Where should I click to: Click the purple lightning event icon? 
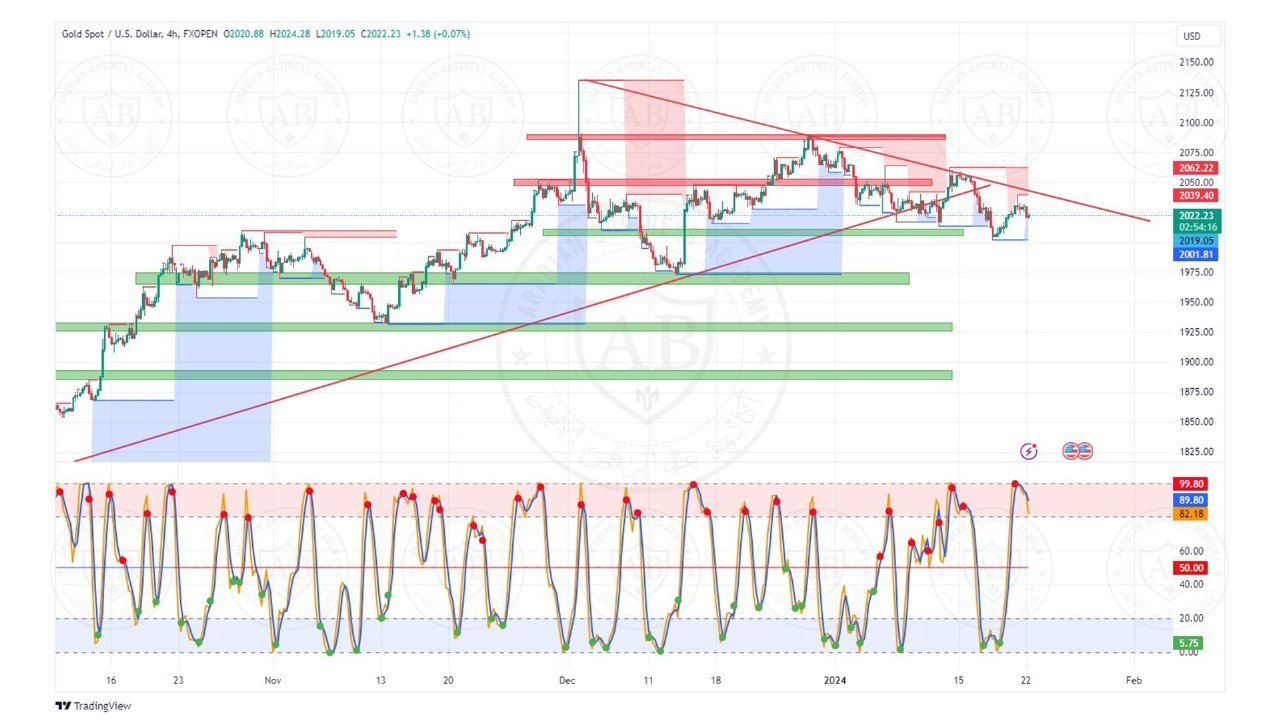1029,451
